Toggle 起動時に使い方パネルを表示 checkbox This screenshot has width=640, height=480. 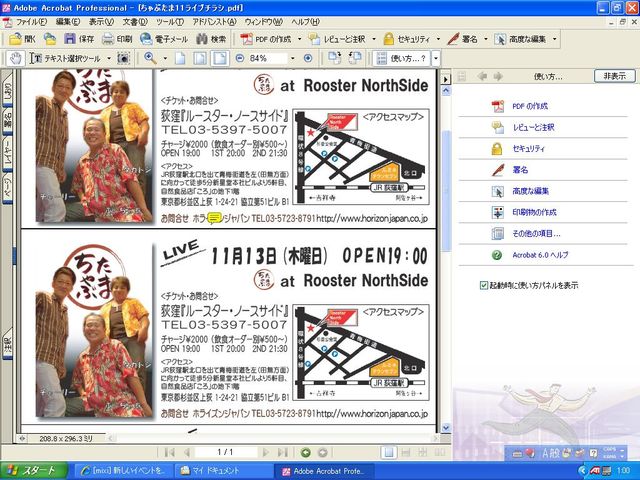[x=483, y=285]
